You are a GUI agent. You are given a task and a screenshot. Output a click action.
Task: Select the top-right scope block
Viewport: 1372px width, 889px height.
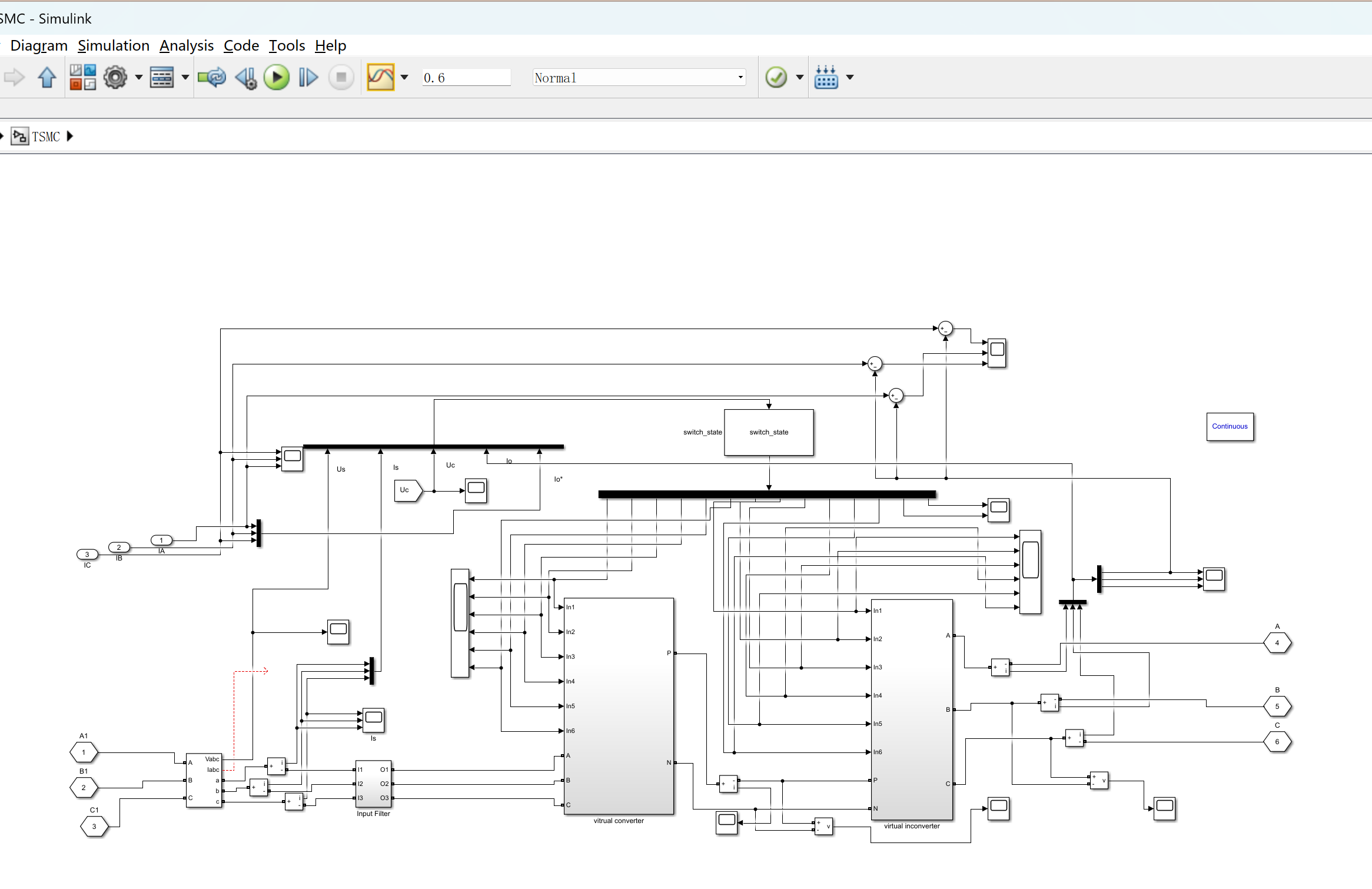pos(996,353)
